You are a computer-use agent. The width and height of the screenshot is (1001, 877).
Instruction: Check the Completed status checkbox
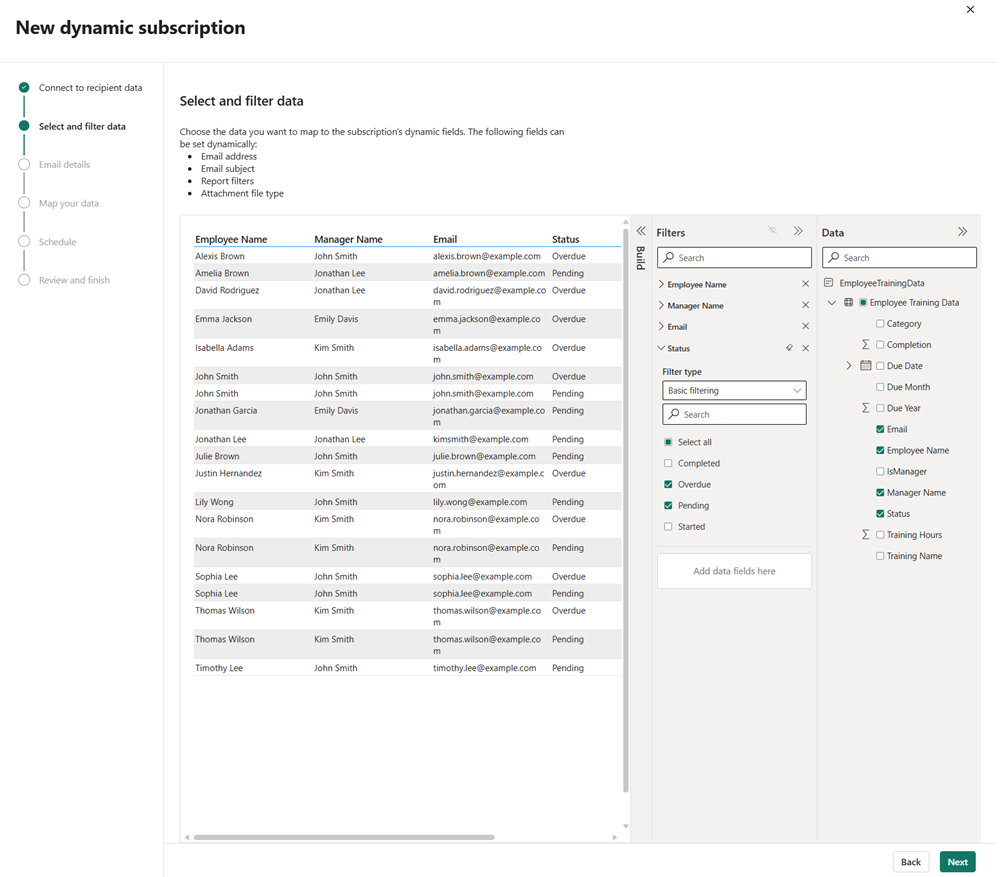668,463
